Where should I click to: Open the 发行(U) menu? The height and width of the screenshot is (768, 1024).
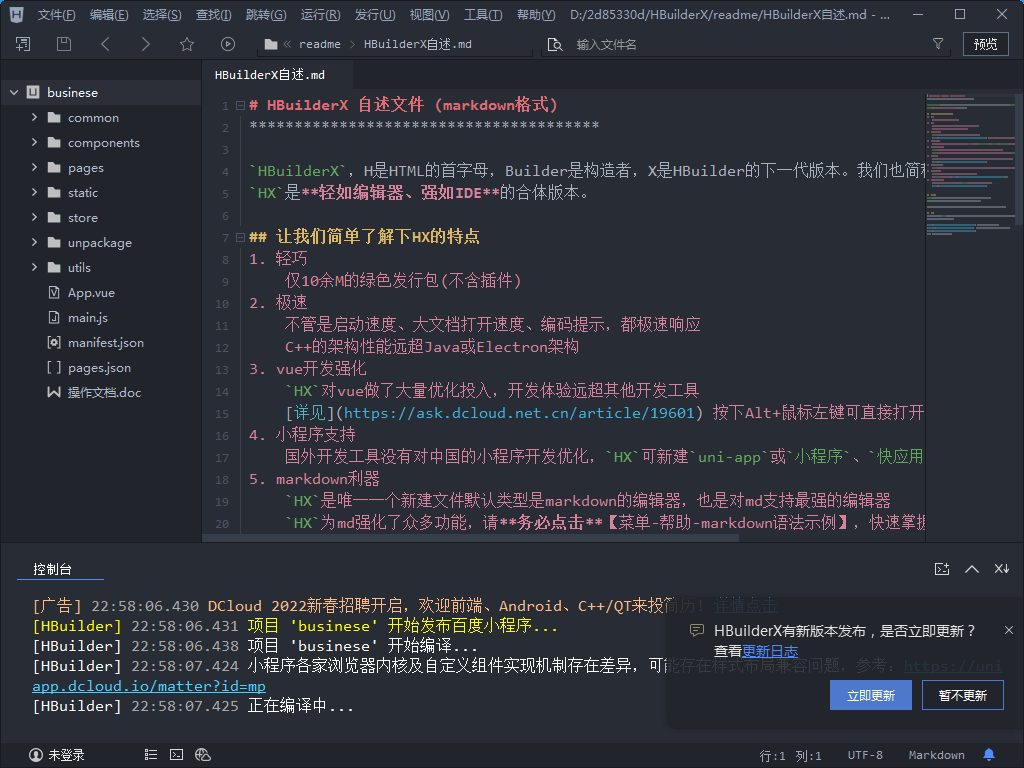[375, 15]
